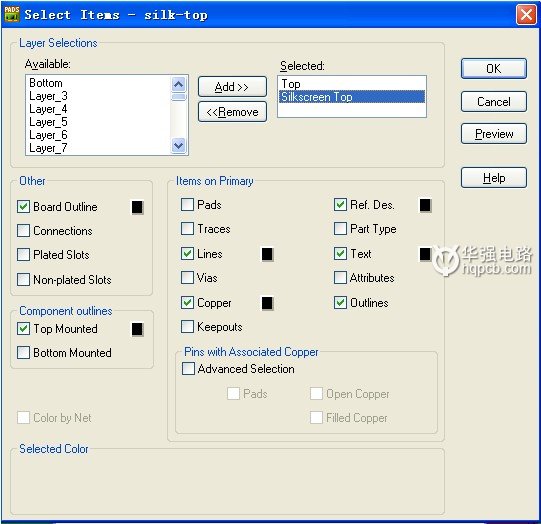Click the Ref. Des. color swatch

pos(425,205)
